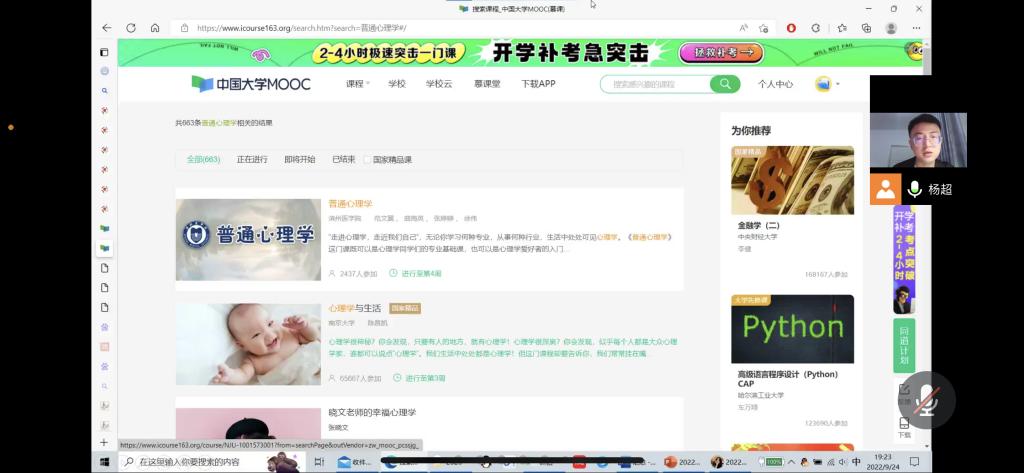The height and width of the screenshot is (473, 1024).
Task: Click Python course thumbnail
Action: click(792, 329)
